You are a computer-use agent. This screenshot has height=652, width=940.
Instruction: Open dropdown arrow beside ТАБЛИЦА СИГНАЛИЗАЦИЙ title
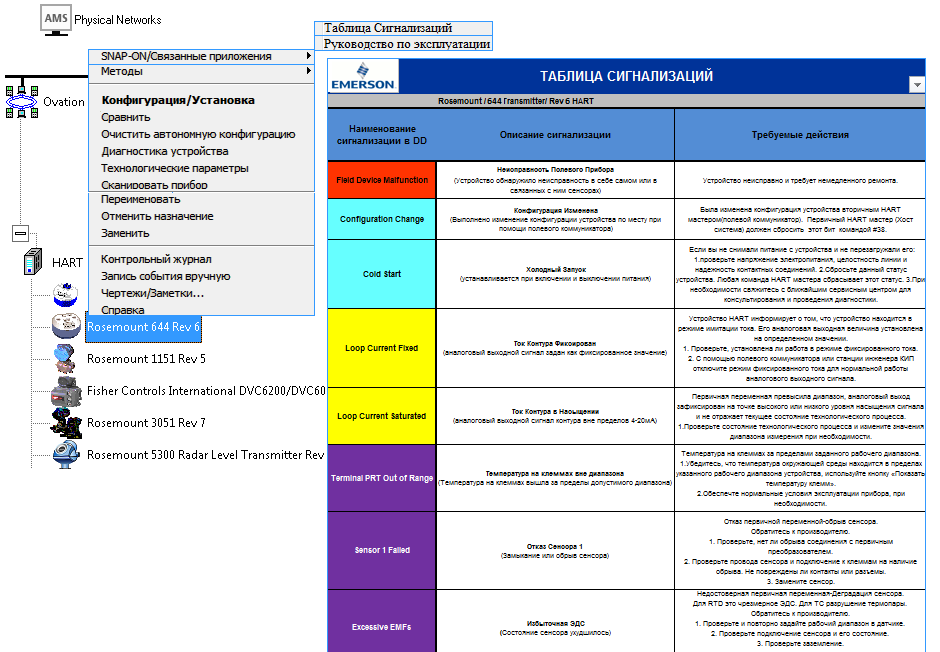tap(917, 84)
